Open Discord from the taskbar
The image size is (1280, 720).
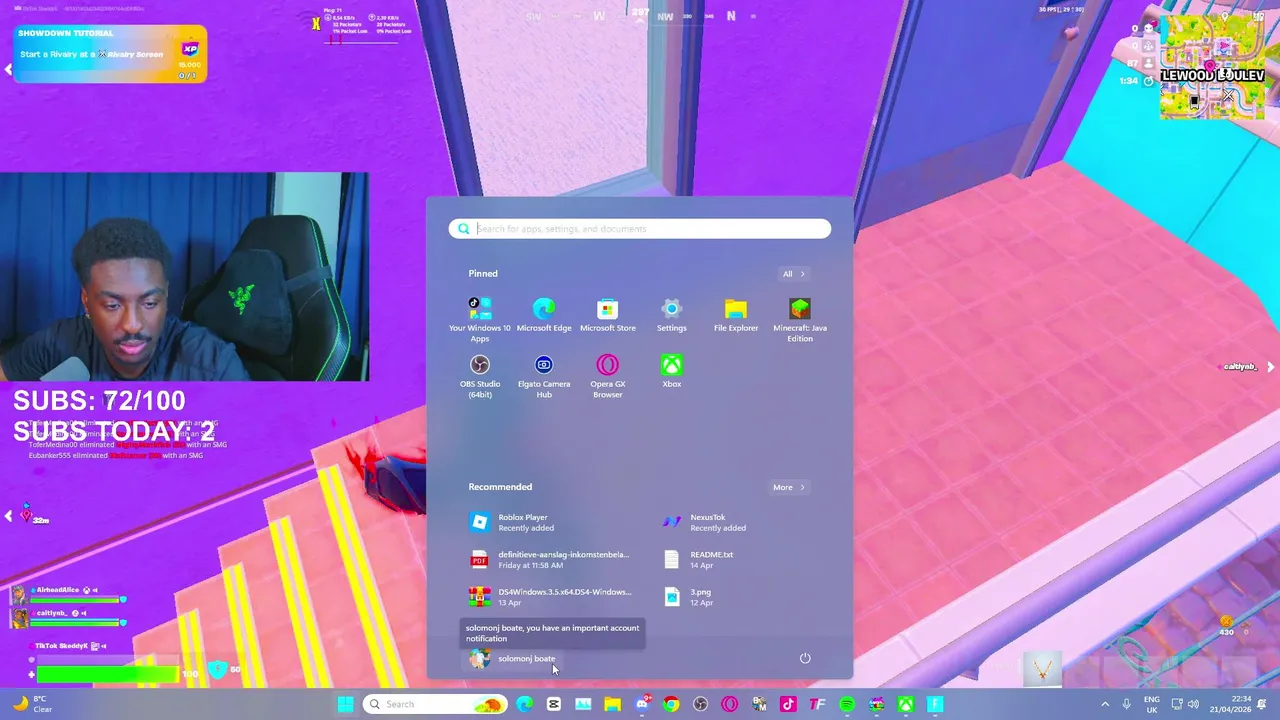642,704
